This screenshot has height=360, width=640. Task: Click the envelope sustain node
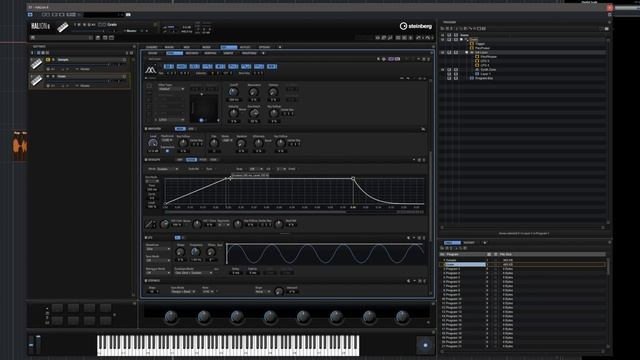tap(353, 178)
